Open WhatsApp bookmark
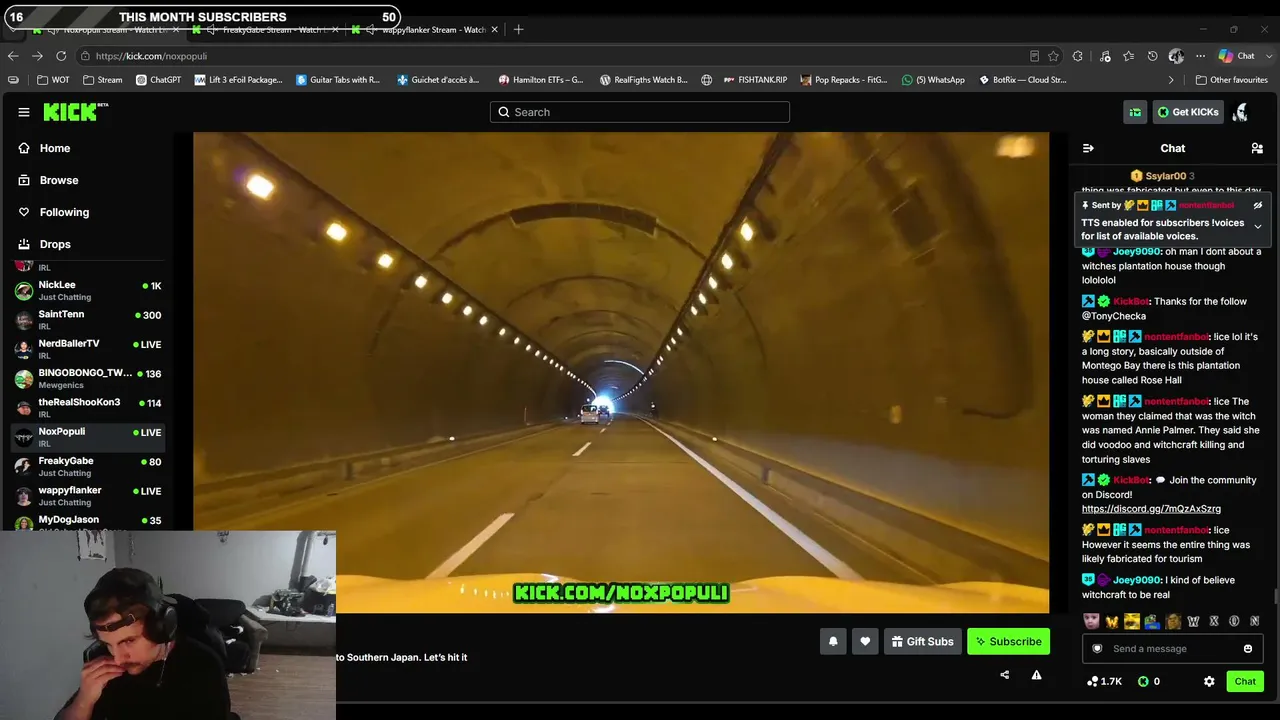Viewport: 1280px width, 720px height. coord(933,80)
